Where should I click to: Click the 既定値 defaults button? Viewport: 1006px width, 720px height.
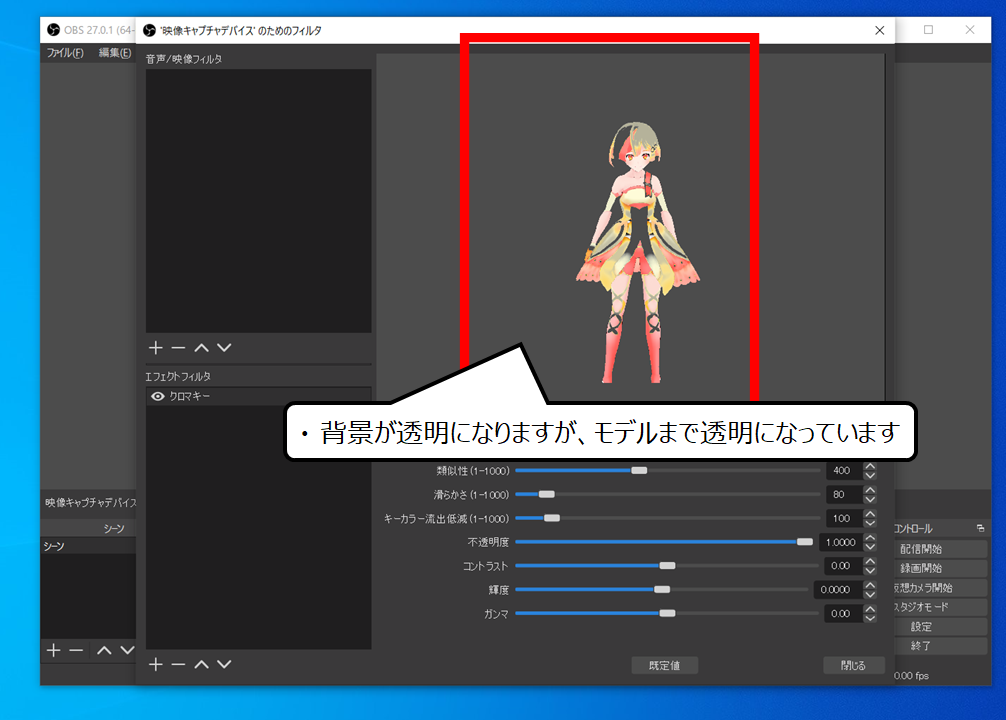coord(664,665)
